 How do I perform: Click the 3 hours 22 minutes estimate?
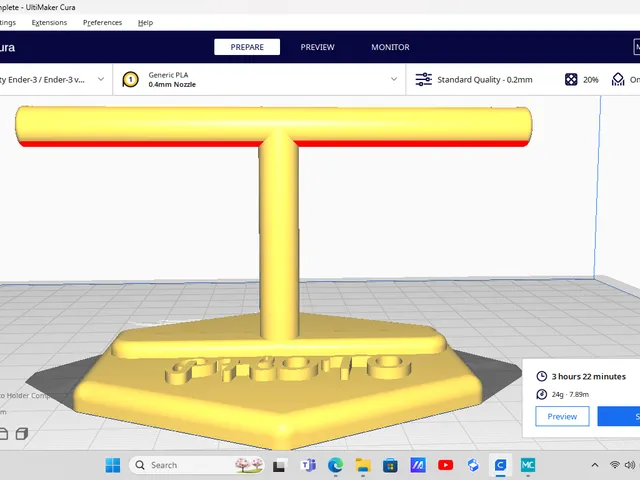[x=589, y=376]
